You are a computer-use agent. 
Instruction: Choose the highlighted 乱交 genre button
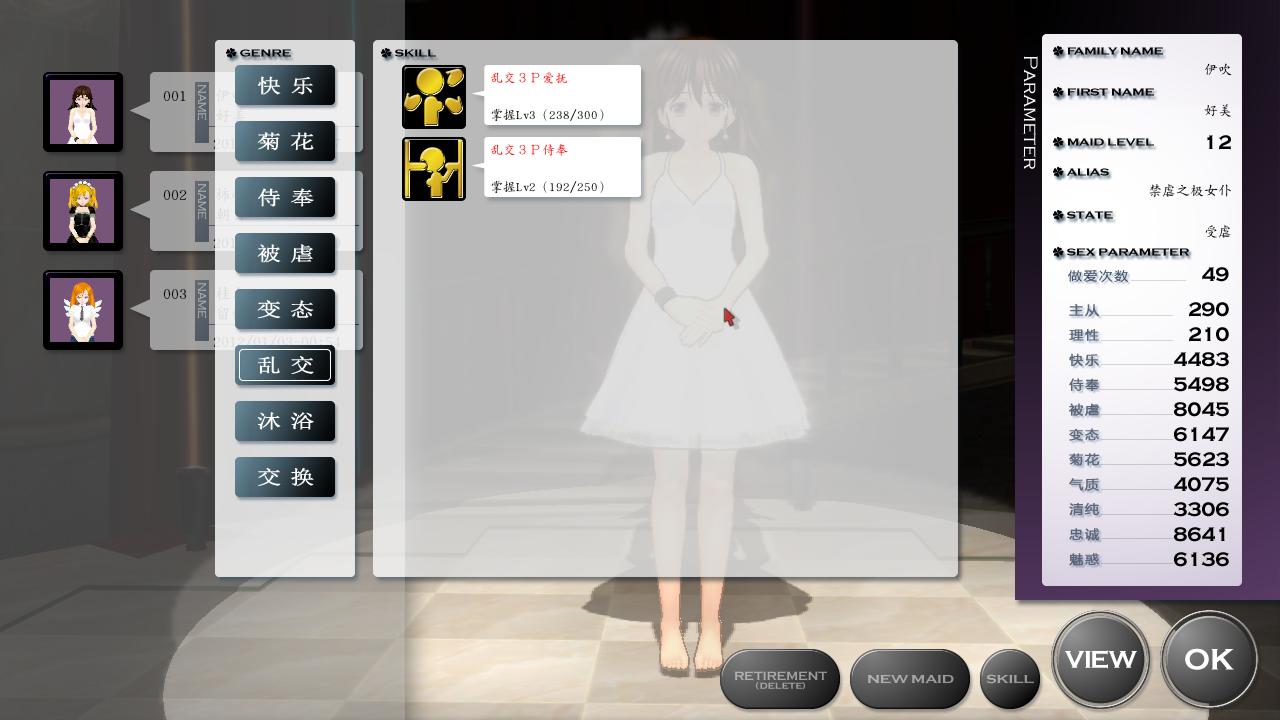pos(285,366)
